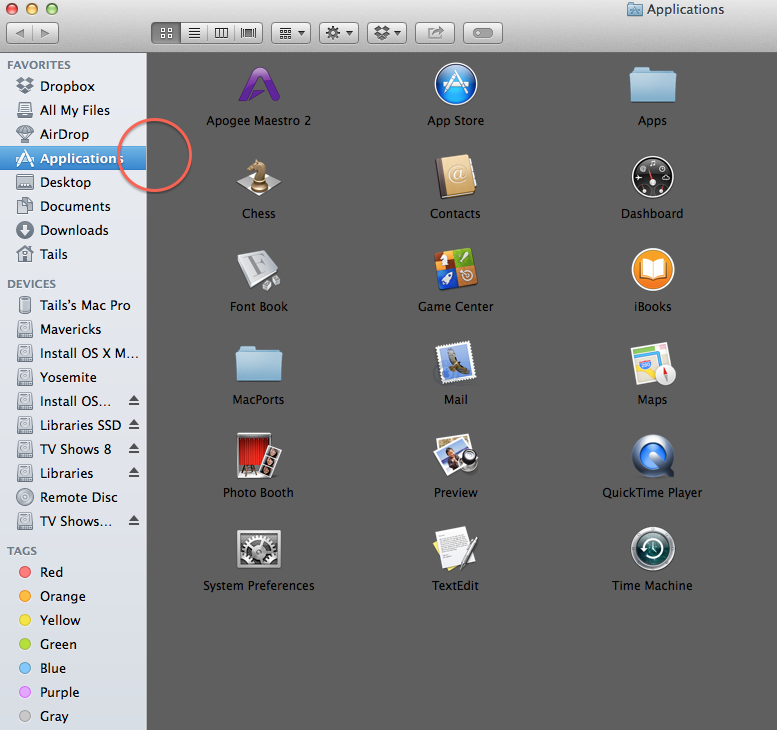The width and height of the screenshot is (777, 730).
Task: Select the Game Center icon
Action: click(455, 269)
